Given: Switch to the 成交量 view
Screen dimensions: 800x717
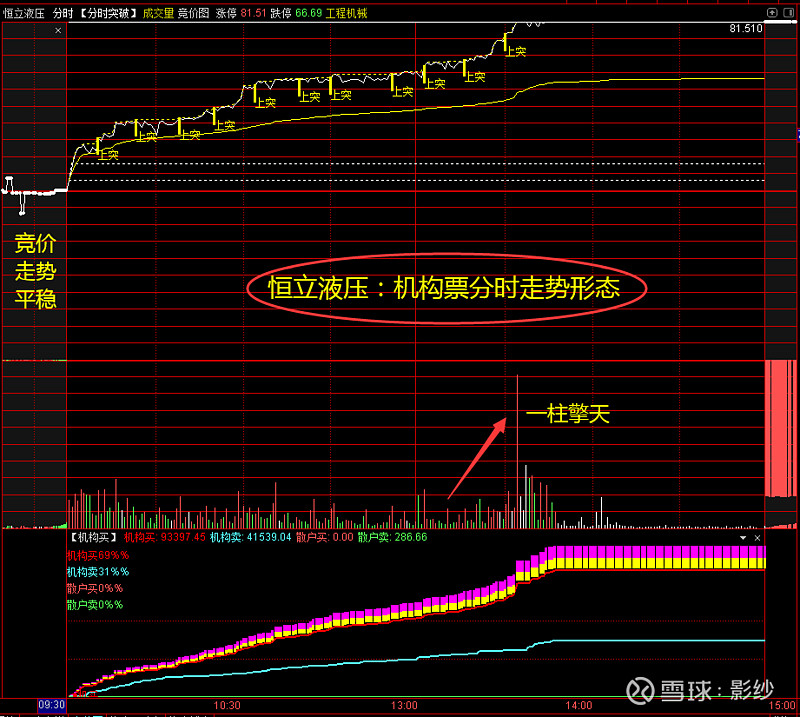Looking at the screenshot, I should [x=158, y=13].
